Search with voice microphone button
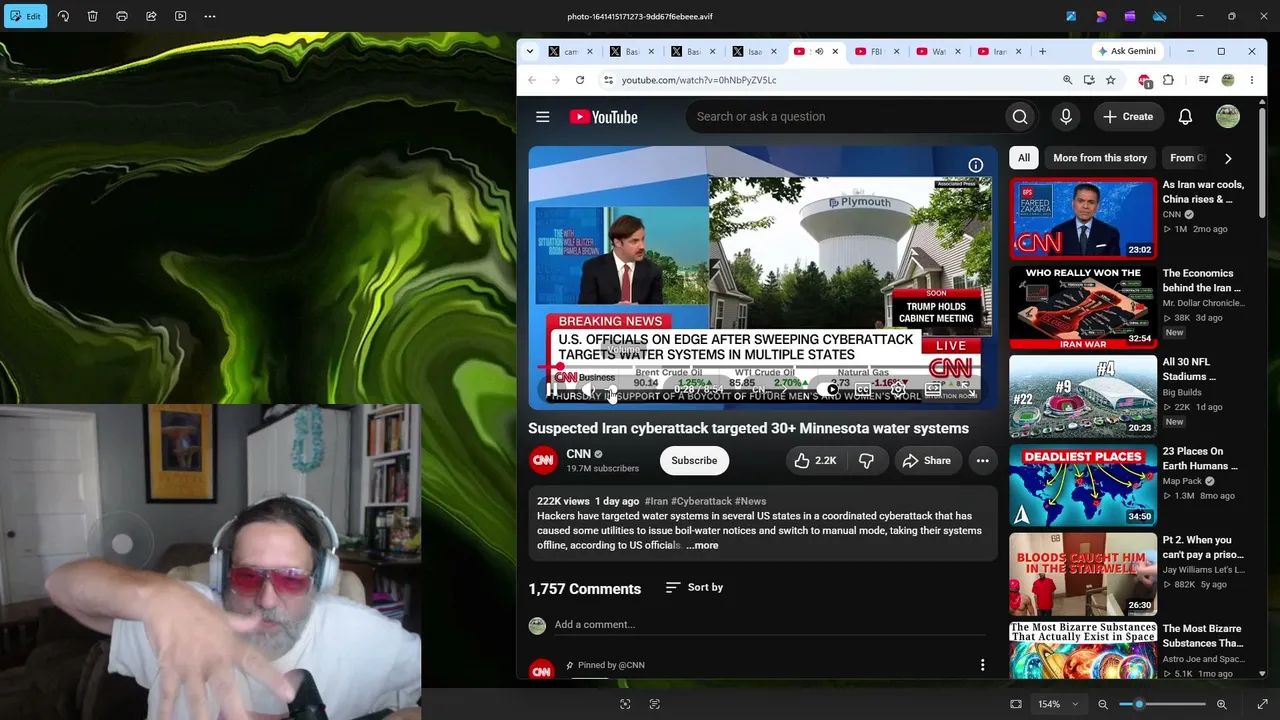 pyautogui.click(x=1066, y=117)
